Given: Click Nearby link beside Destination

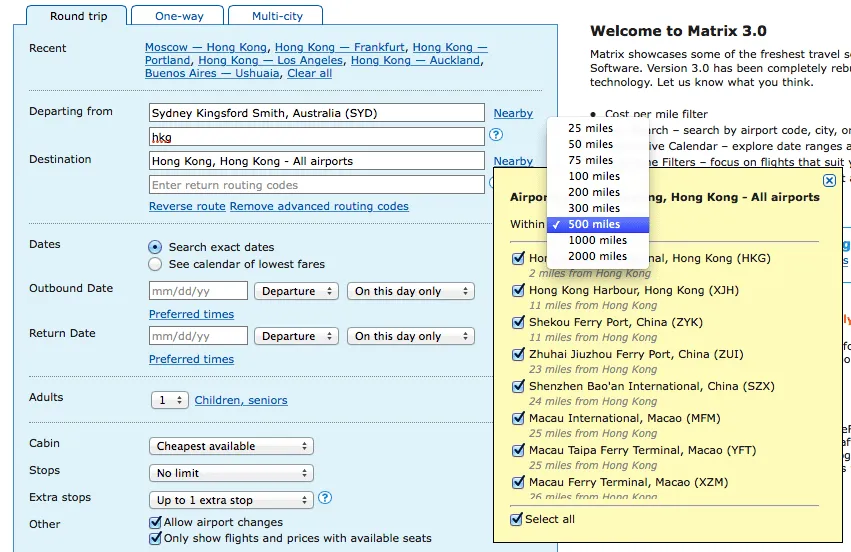Looking at the screenshot, I should click(513, 161).
